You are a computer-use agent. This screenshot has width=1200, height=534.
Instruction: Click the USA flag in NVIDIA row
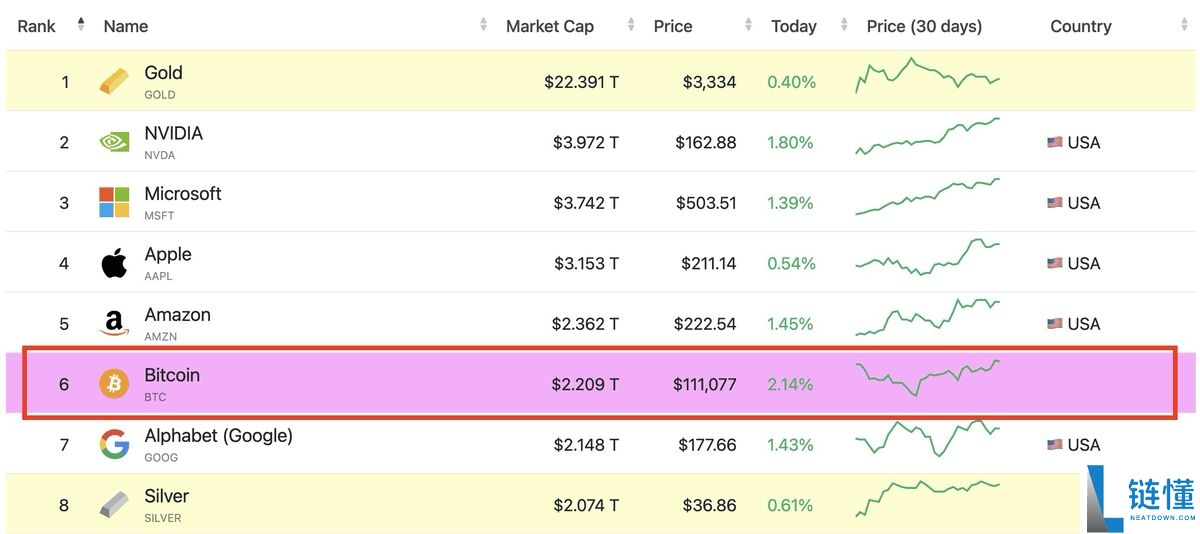click(x=1055, y=142)
